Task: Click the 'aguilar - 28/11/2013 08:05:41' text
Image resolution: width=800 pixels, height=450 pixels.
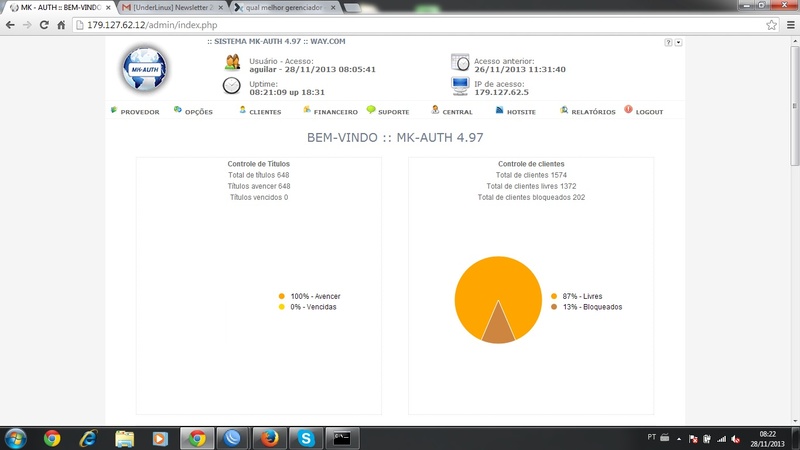Action: 312,69
